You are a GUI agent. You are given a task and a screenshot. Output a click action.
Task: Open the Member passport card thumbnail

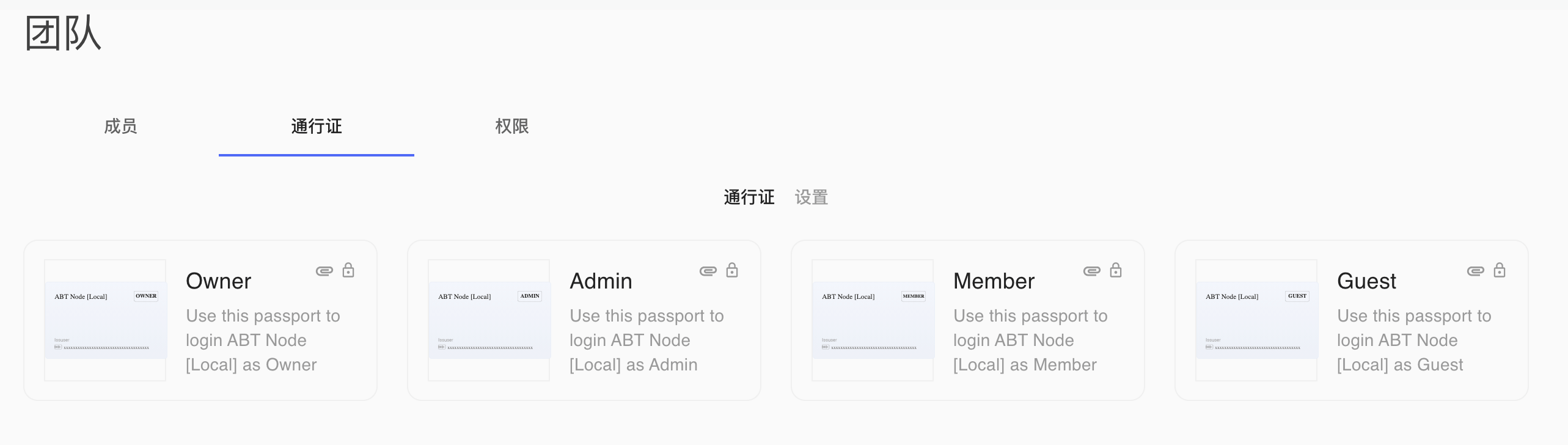(x=873, y=320)
